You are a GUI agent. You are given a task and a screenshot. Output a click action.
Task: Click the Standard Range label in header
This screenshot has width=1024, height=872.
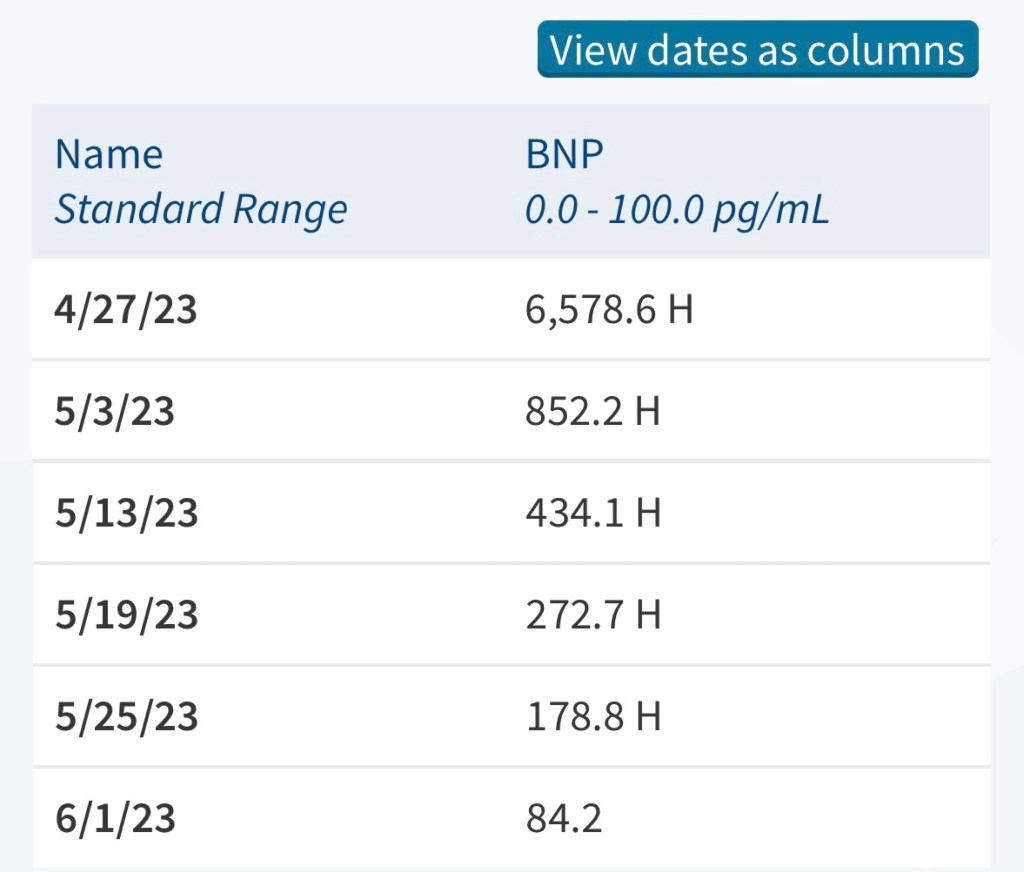[x=200, y=210]
